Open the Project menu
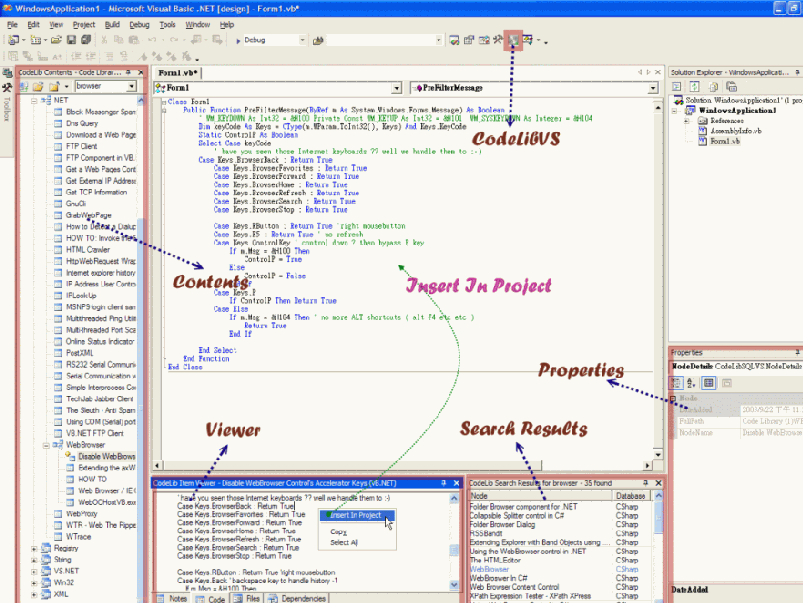Viewport: 803px width, 603px height. tap(83, 25)
